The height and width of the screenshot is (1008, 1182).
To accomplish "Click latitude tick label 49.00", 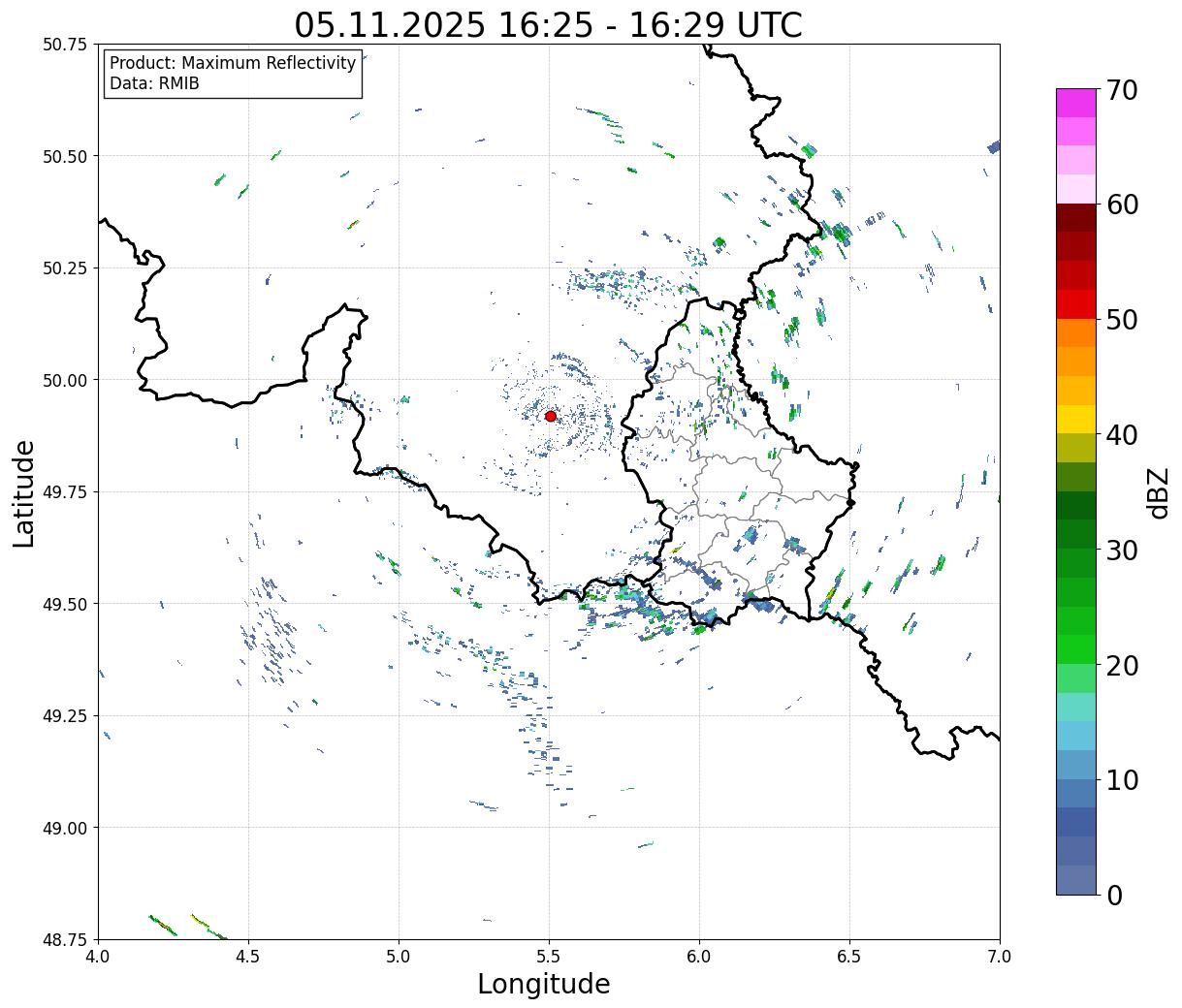I will tap(64, 828).
